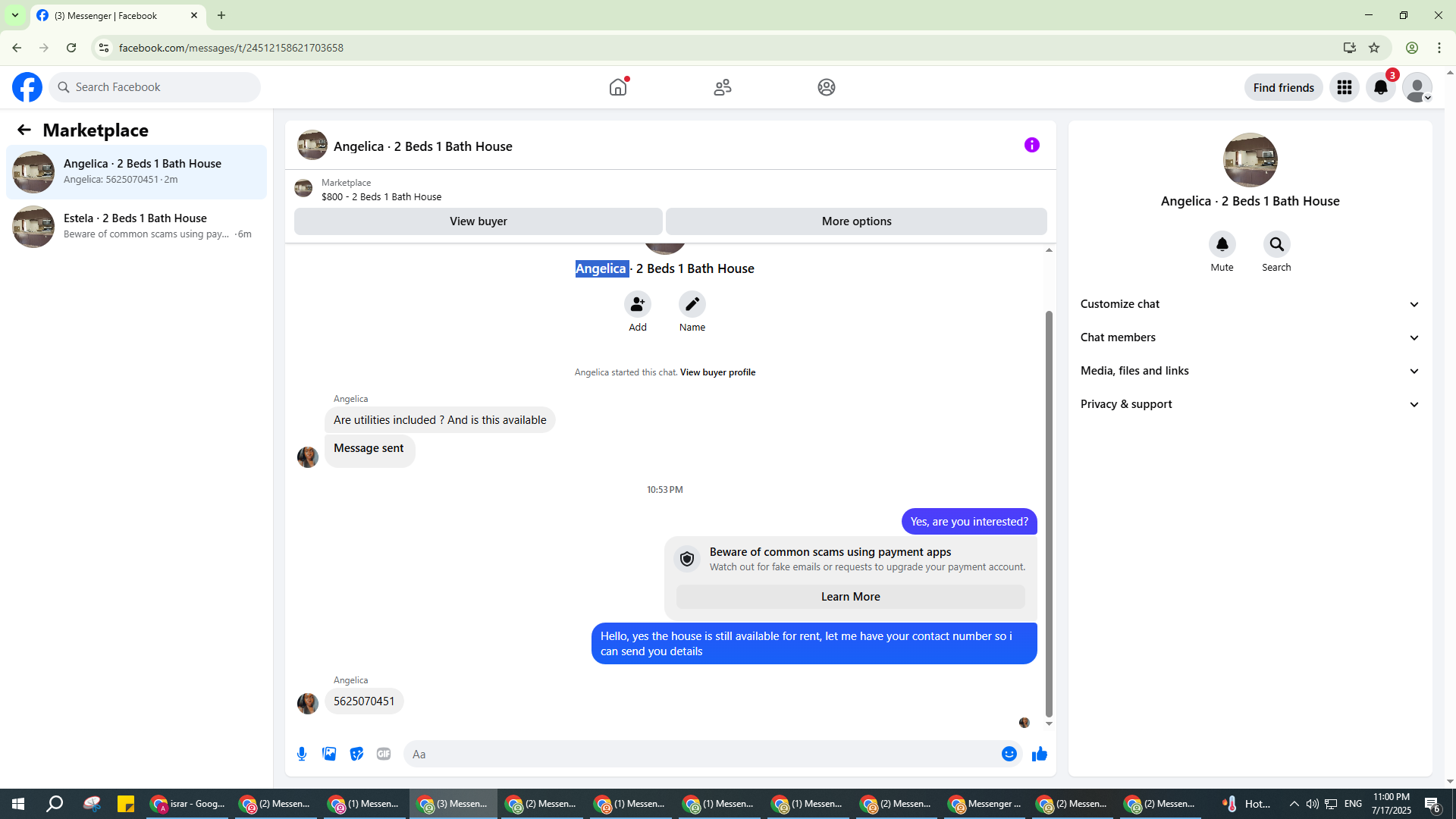The width and height of the screenshot is (1456, 819).
Task: Click Angelica's avatar in the right panel
Action: 1250,160
